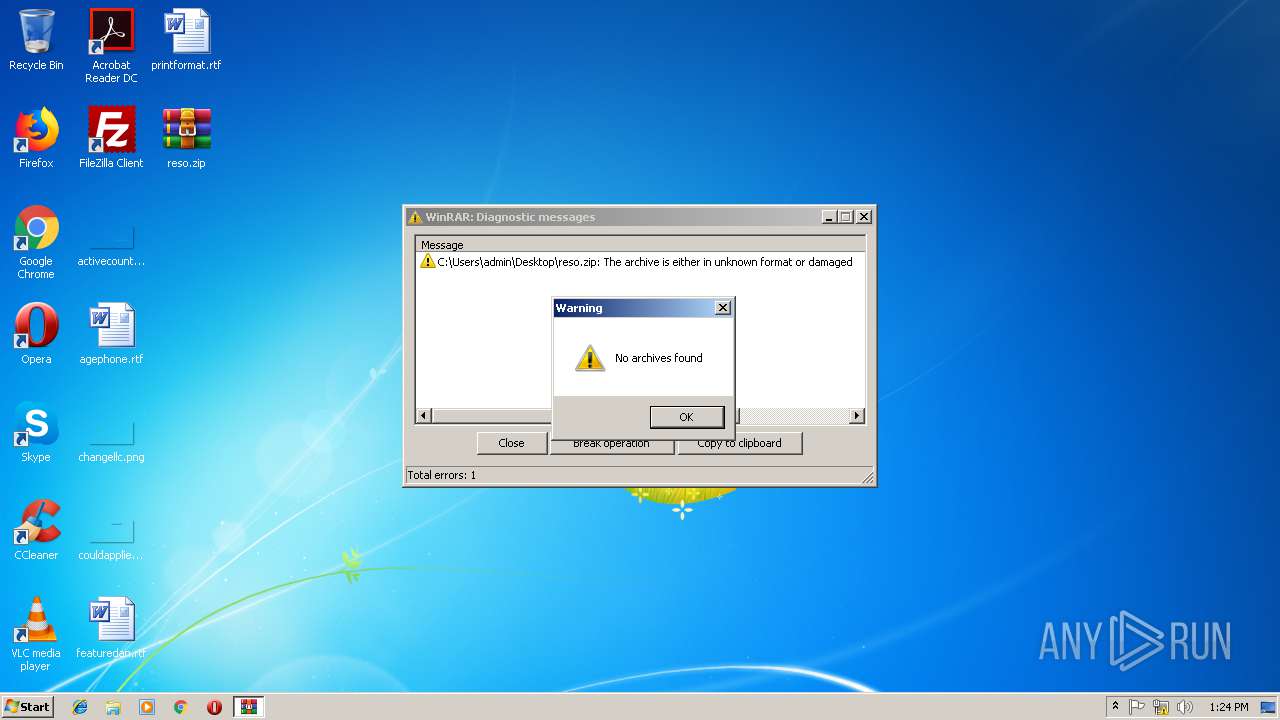The height and width of the screenshot is (720, 1280).
Task: Select agephone.rtf document icon
Action: click(x=111, y=334)
